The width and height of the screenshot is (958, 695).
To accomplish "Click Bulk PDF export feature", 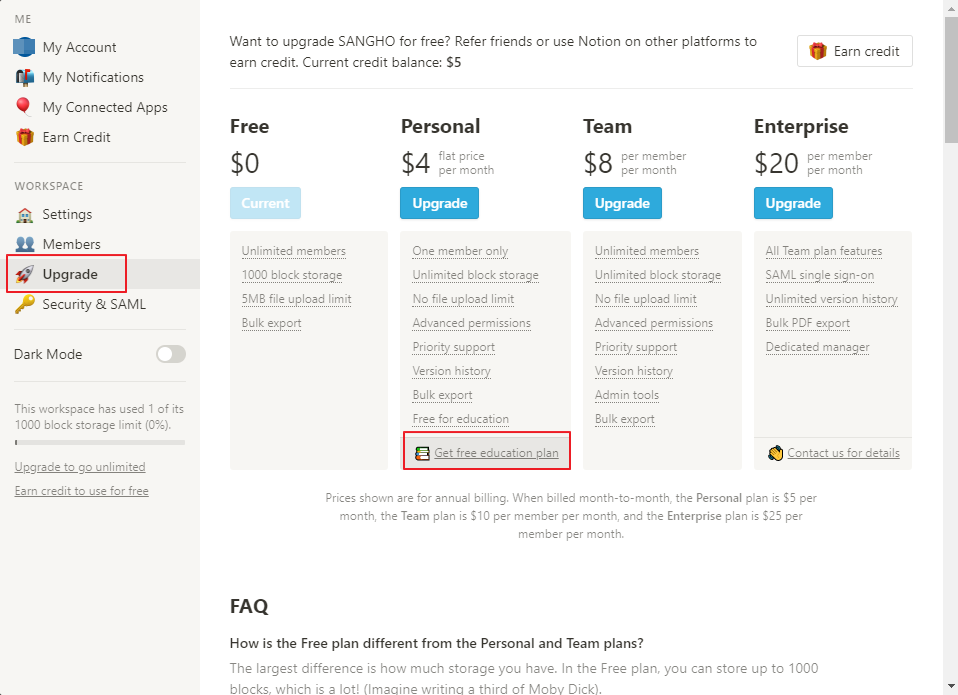I will point(808,323).
